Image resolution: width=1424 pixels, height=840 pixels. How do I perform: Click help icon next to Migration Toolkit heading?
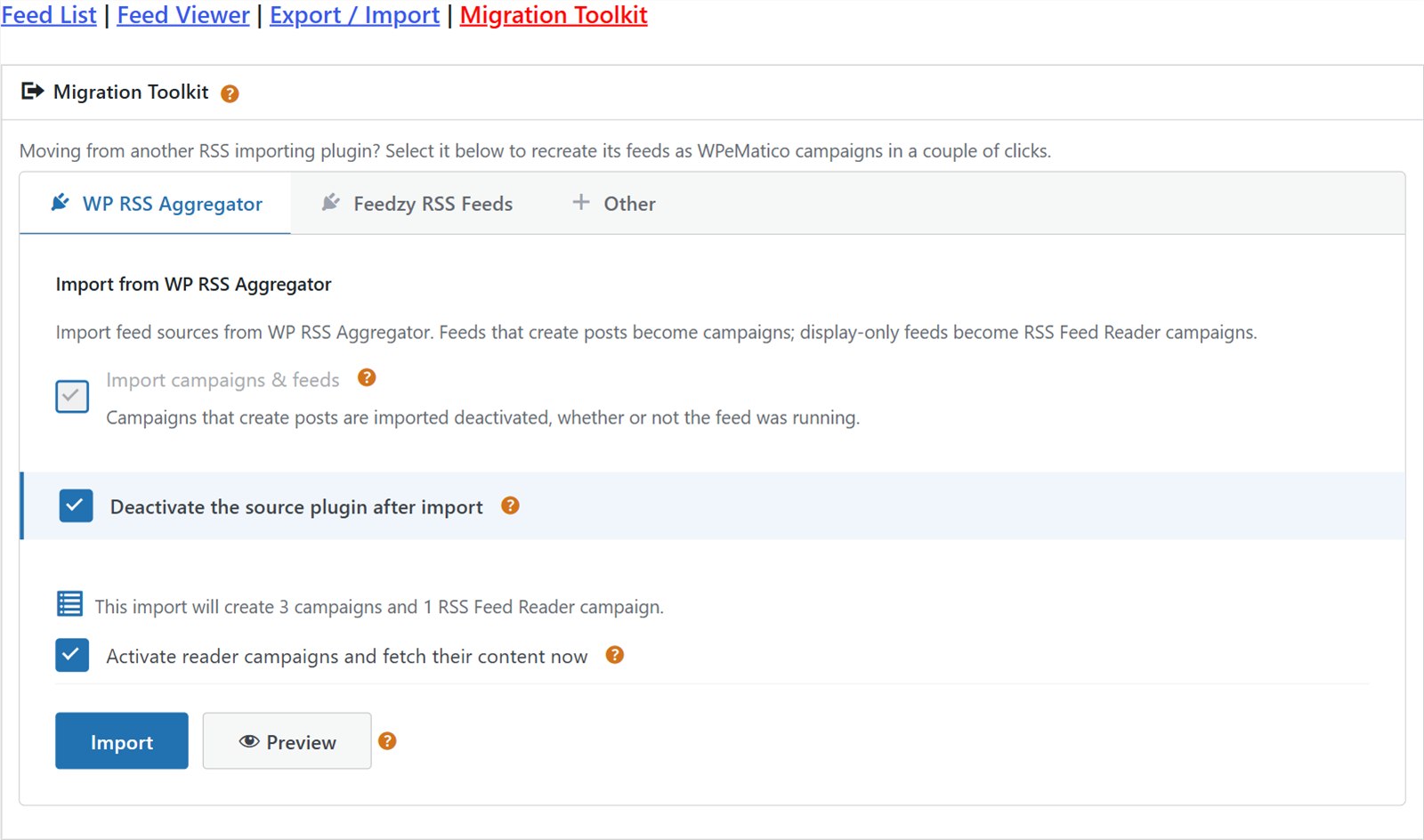pyautogui.click(x=230, y=93)
